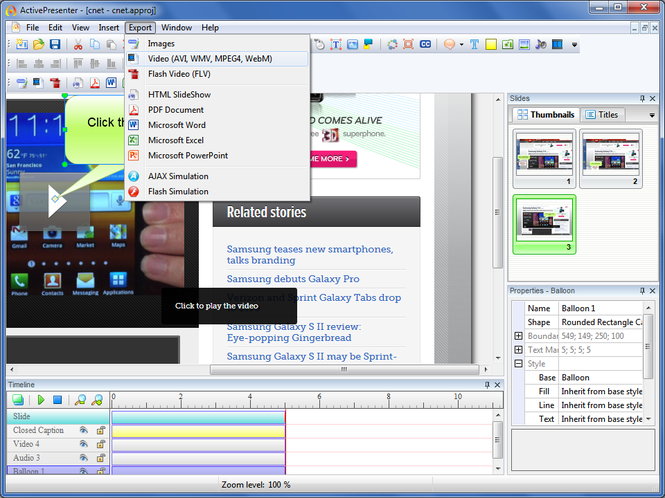Expand the Text Margin property row

pos(518,350)
